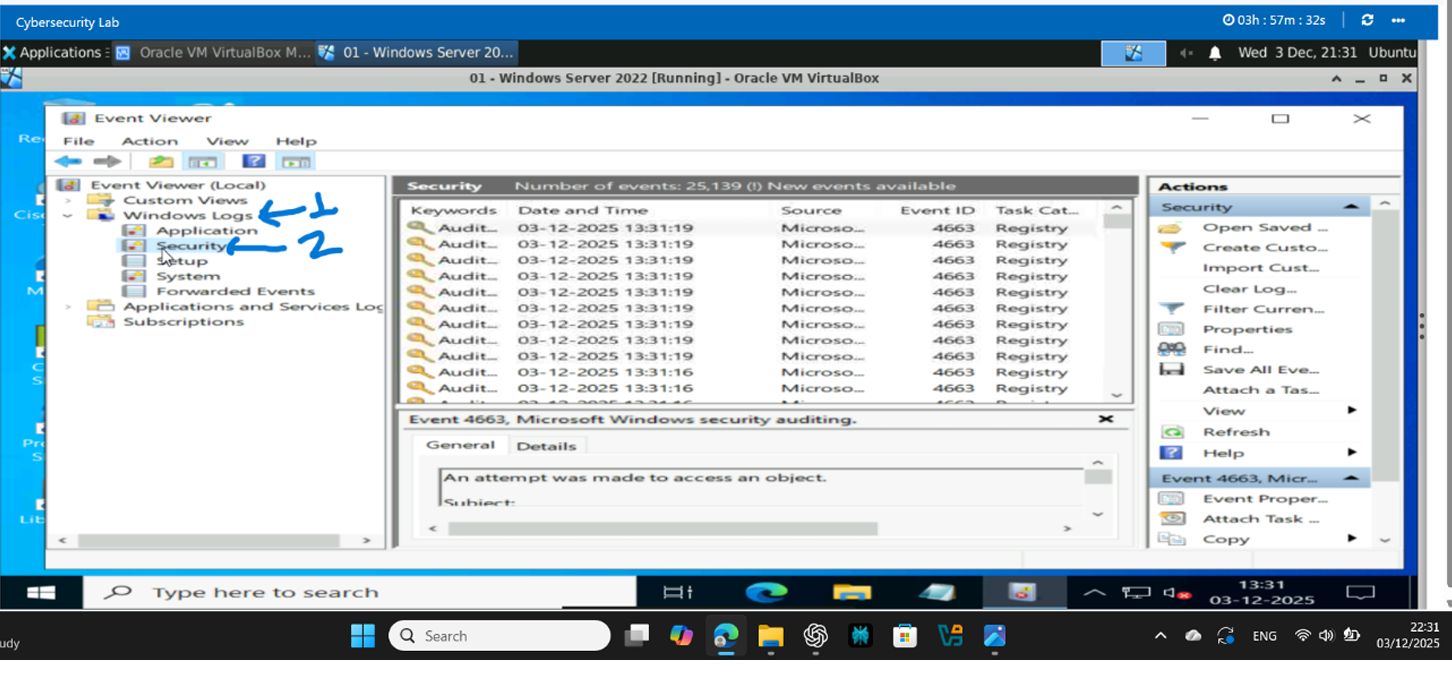Click the green Refresh icon in Actions
The image size is (1452, 693).
tap(1171, 432)
